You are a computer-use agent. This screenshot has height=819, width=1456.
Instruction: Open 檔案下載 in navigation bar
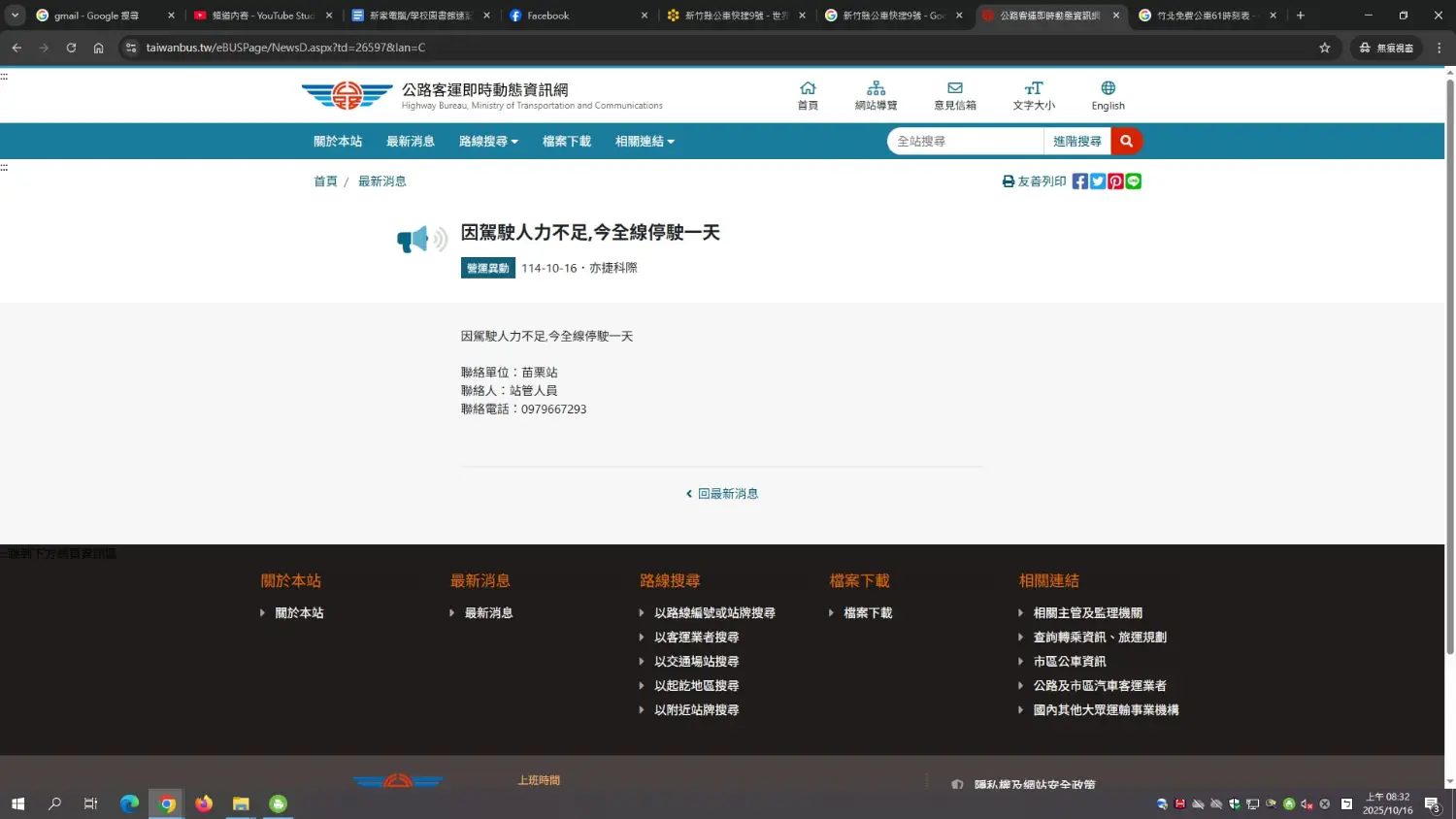[567, 142]
